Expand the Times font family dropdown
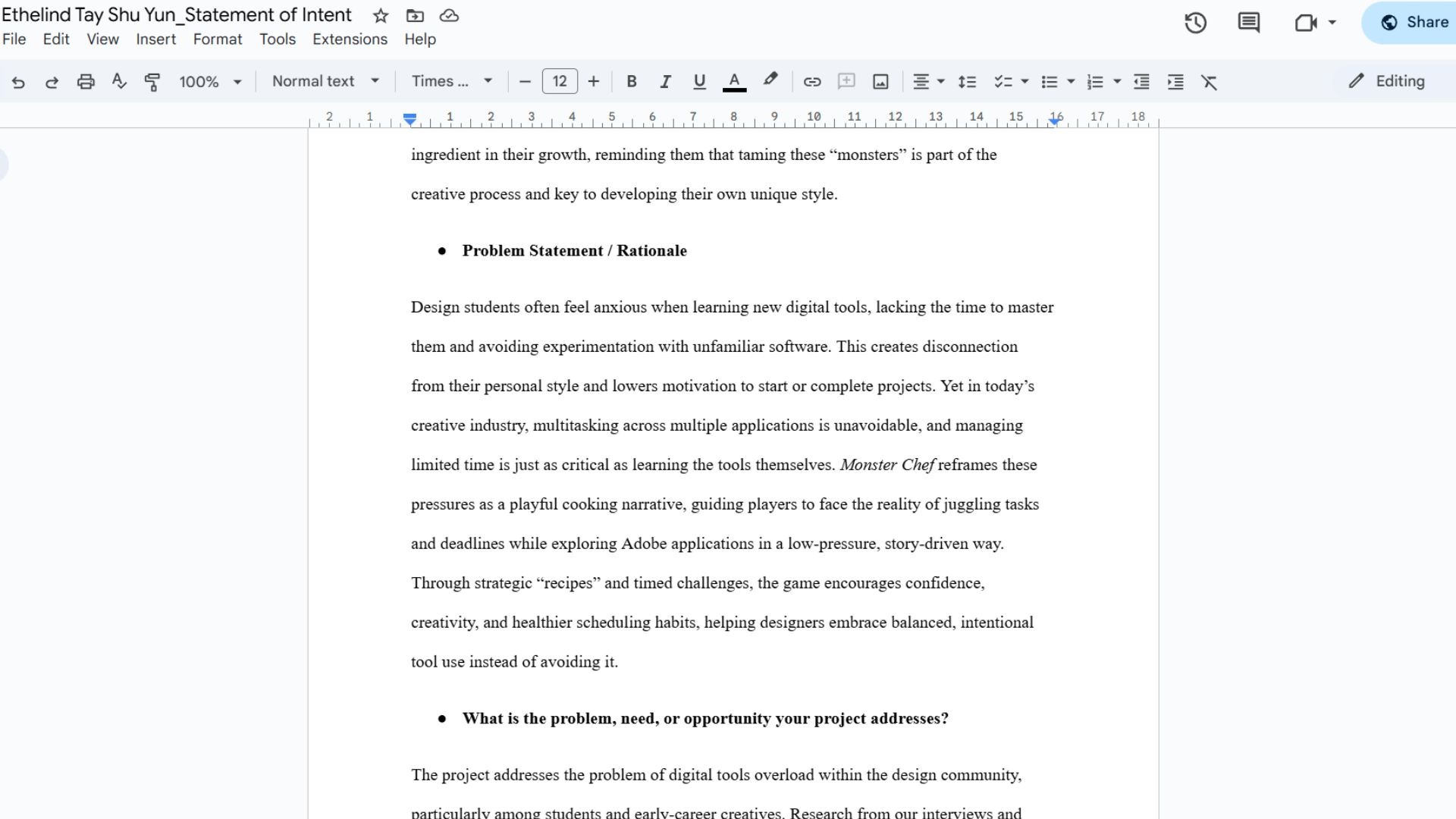This screenshot has width=1456, height=819. (452, 81)
